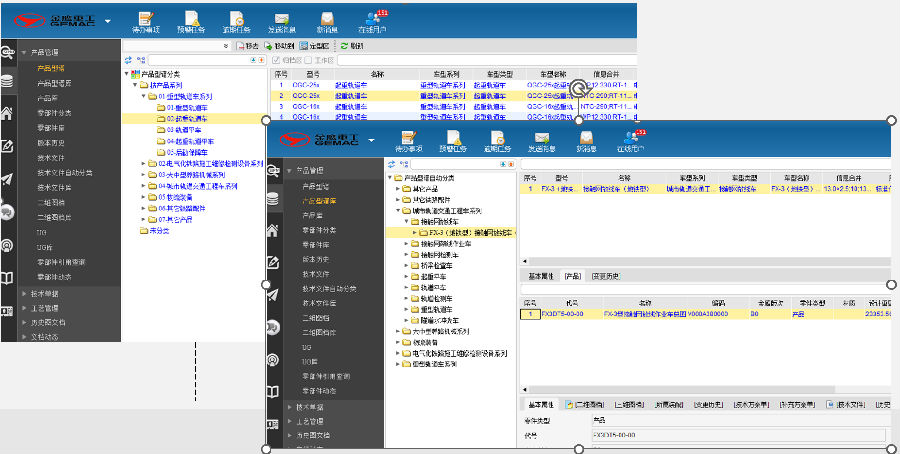The width and height of the screenshot is (900, 454).
Task: Collapse 城市轨道交通工程车系列 node in front tree
Action: [x=399, y=211]
